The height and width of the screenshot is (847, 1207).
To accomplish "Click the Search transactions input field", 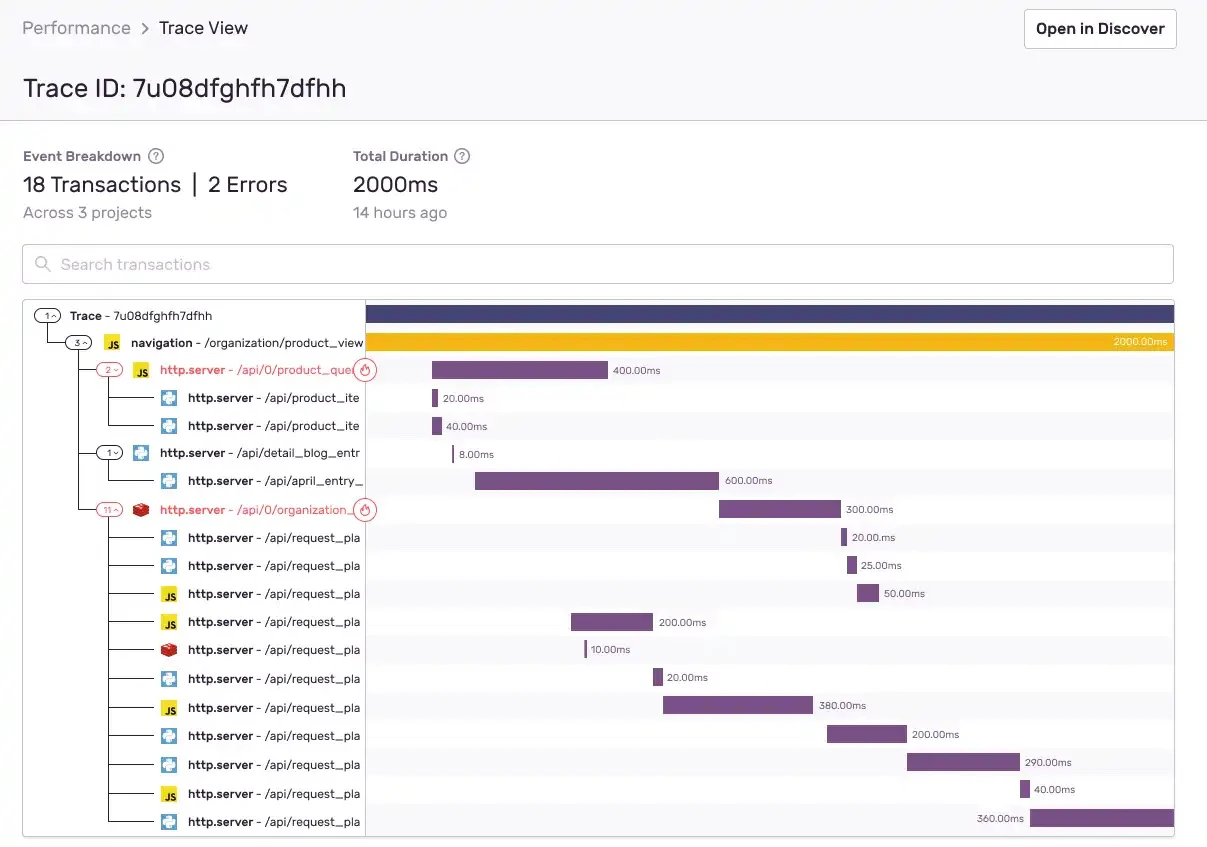I will [x=300, y=263].
